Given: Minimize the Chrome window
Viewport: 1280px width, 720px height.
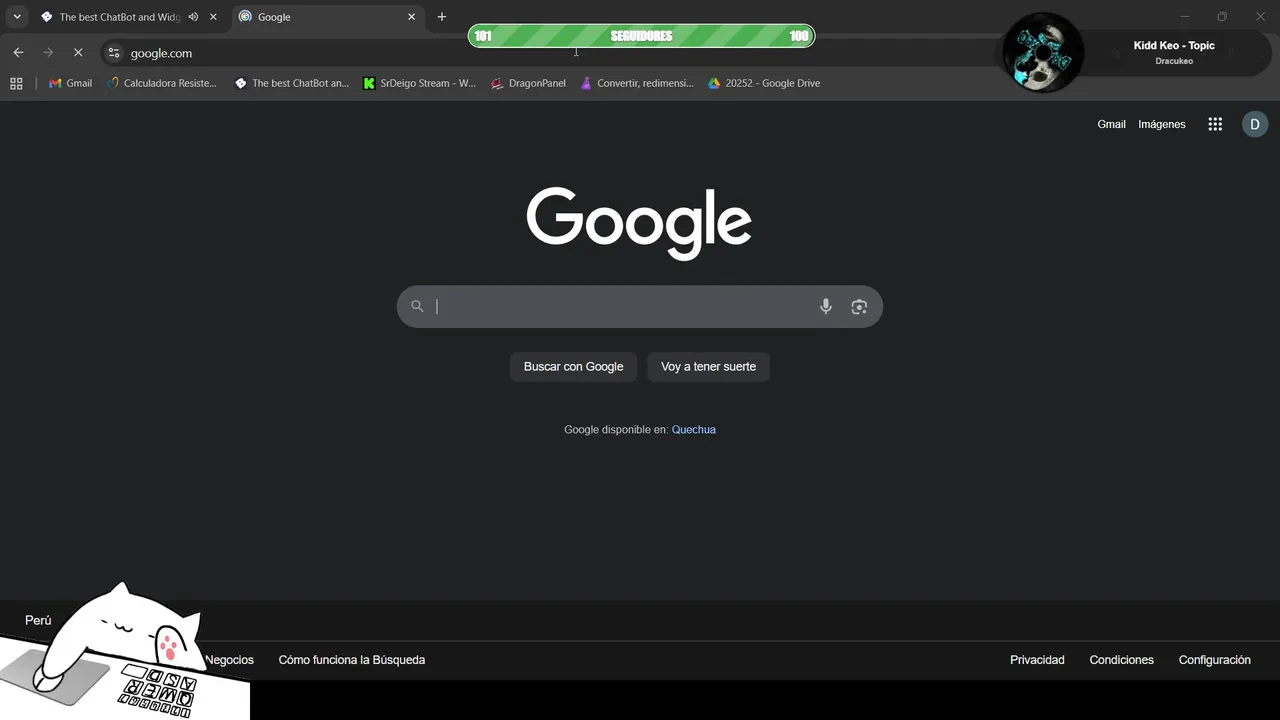Looking at the screenshot, I should [1185, 17].
